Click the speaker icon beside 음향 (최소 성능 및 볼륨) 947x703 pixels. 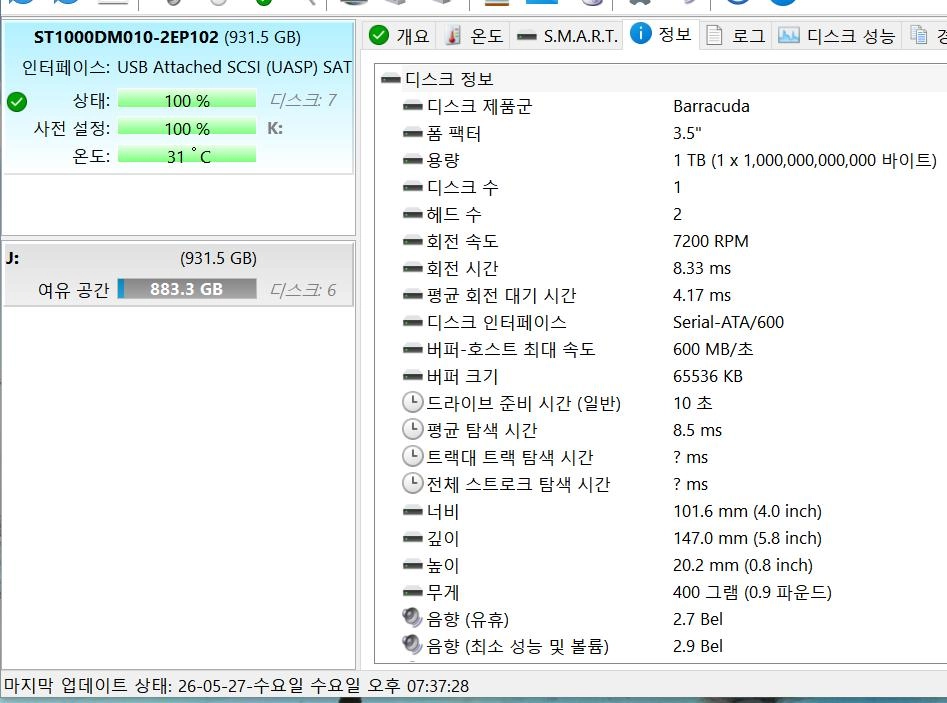click(x=412, y=644)
